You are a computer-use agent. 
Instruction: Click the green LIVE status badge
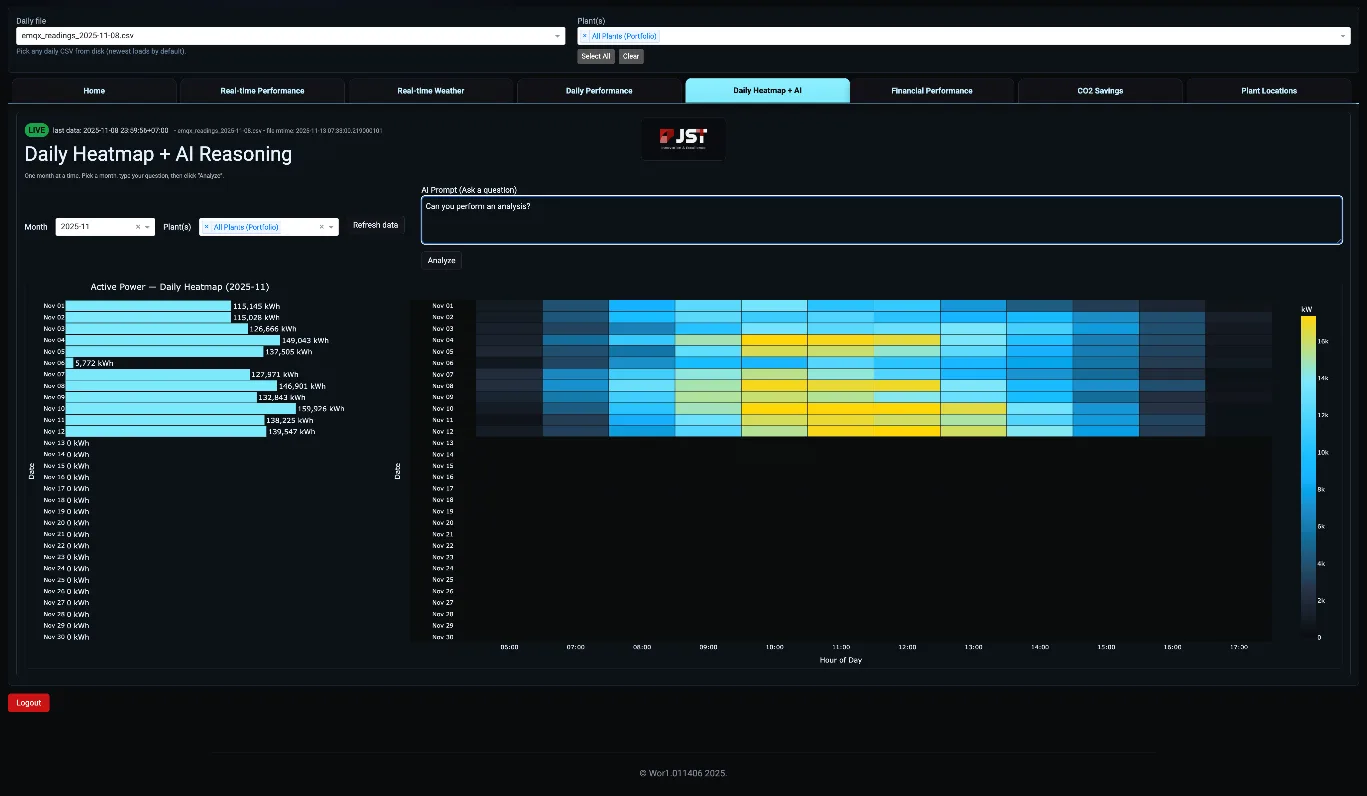point(37,130)
